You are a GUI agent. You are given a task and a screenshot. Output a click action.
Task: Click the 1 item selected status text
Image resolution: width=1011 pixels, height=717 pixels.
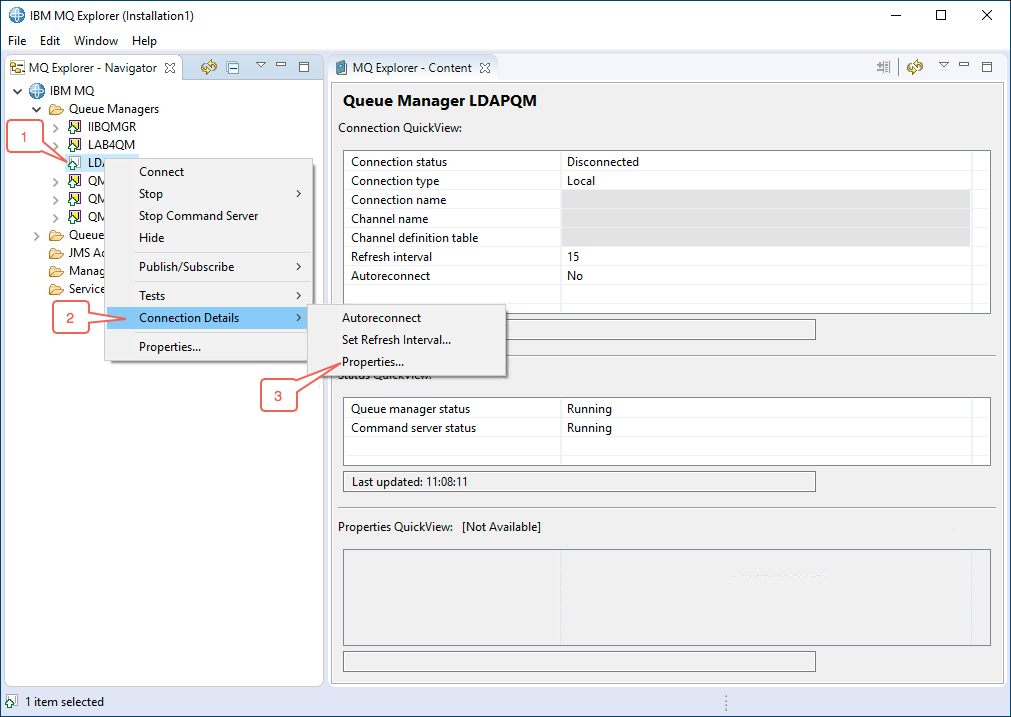[64, 702]
